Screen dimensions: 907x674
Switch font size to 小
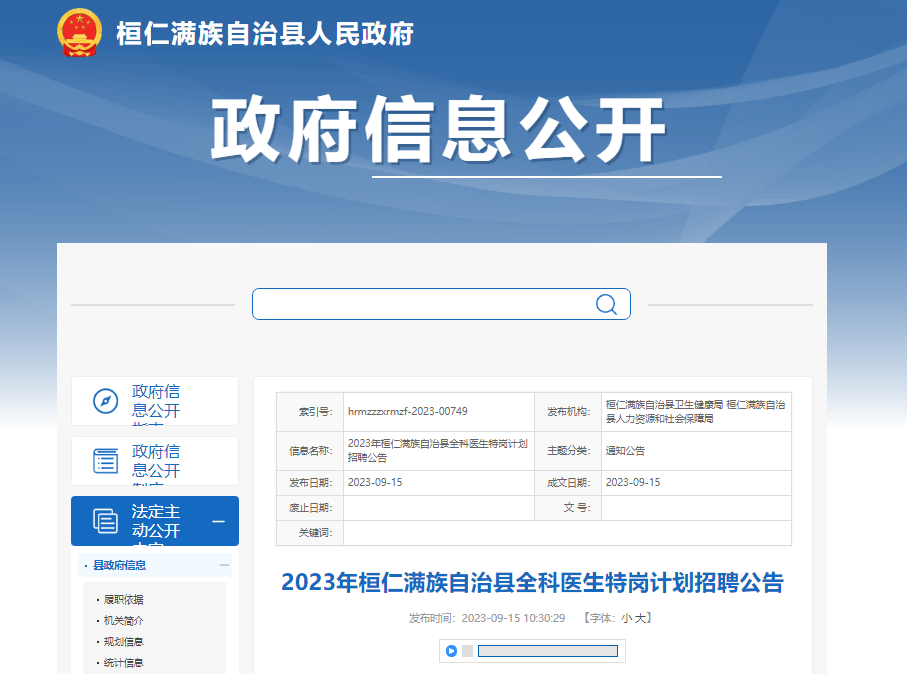626,618
